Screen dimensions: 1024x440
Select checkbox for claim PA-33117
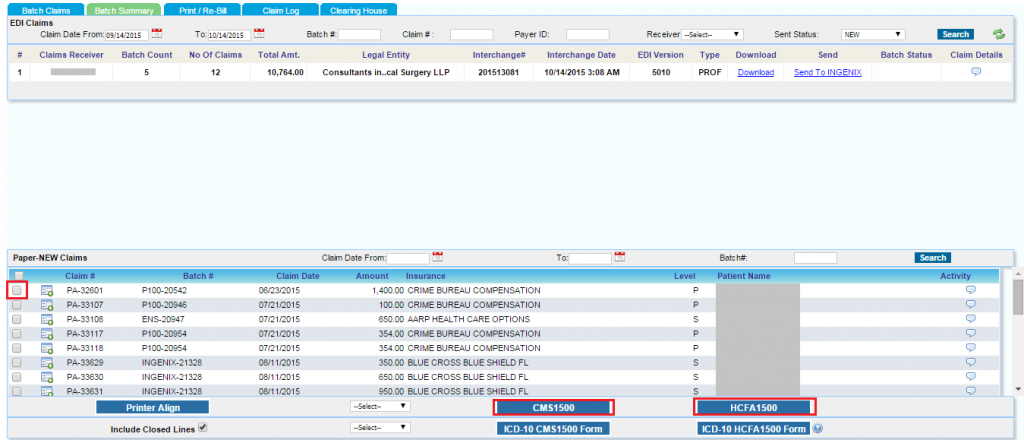point(17,334)
